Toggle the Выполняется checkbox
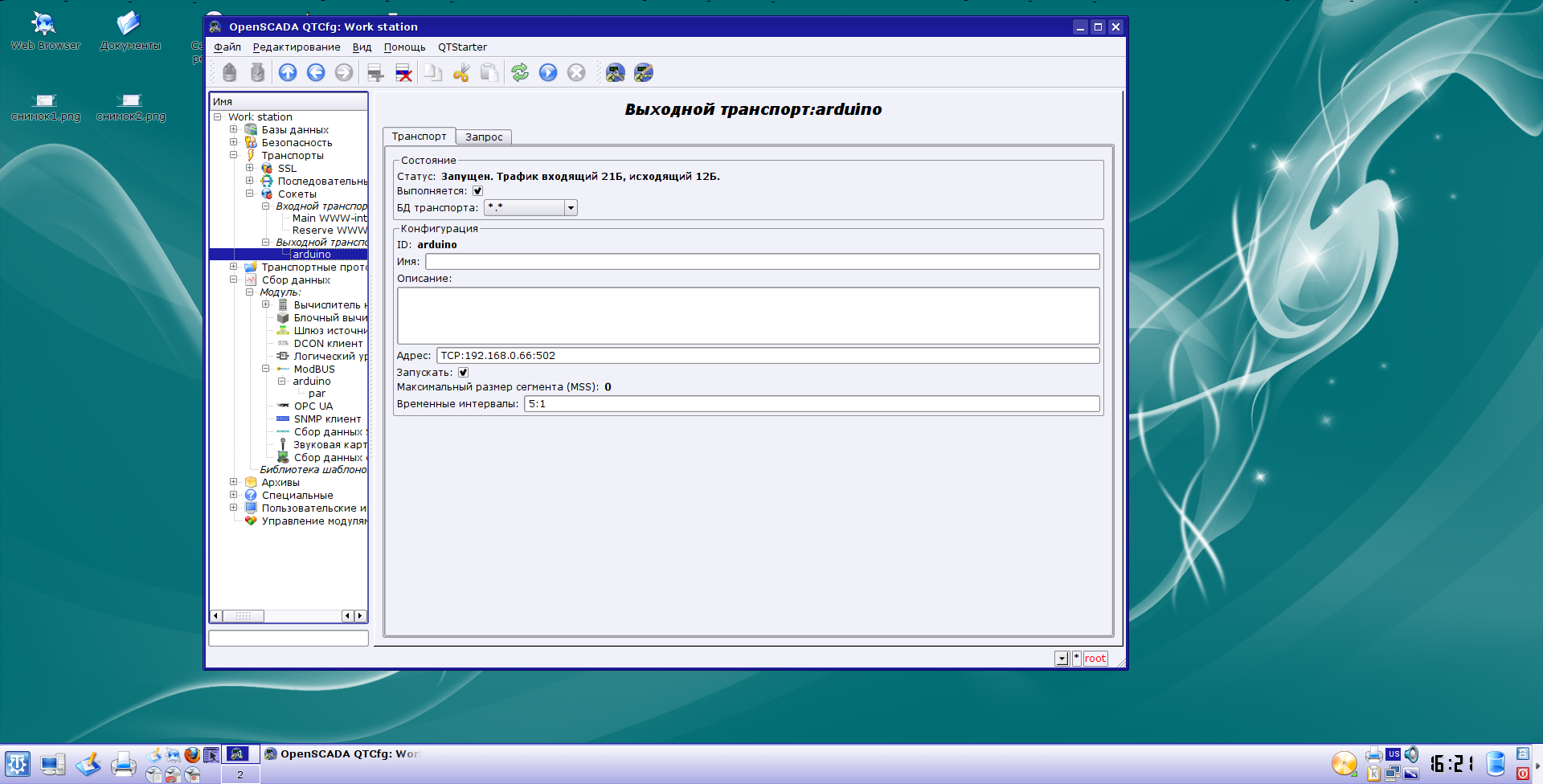Image resolution: width=1543 pixels, height=784 pixels. 477,191
